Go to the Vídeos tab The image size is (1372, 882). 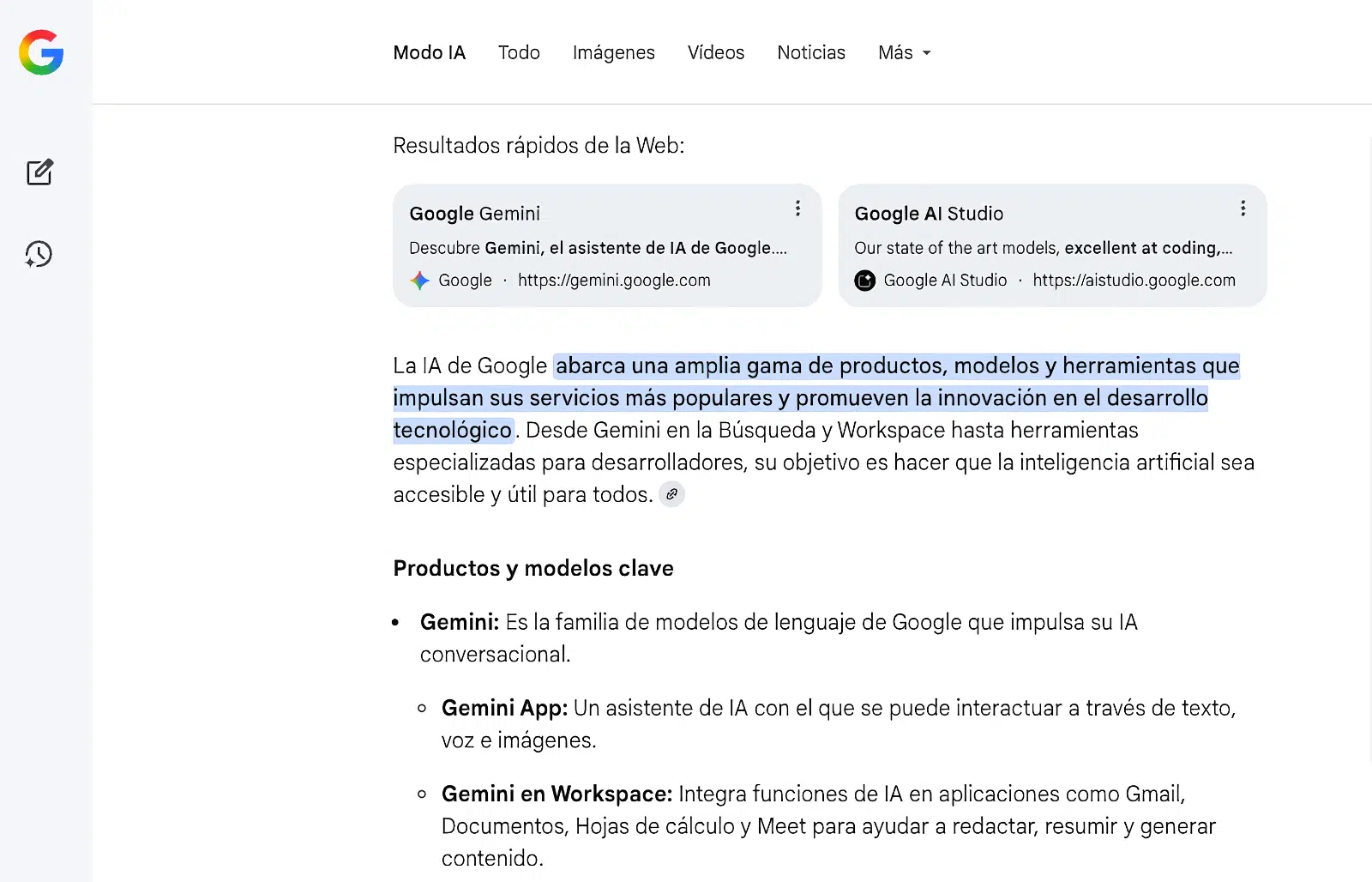click(715, 53)
